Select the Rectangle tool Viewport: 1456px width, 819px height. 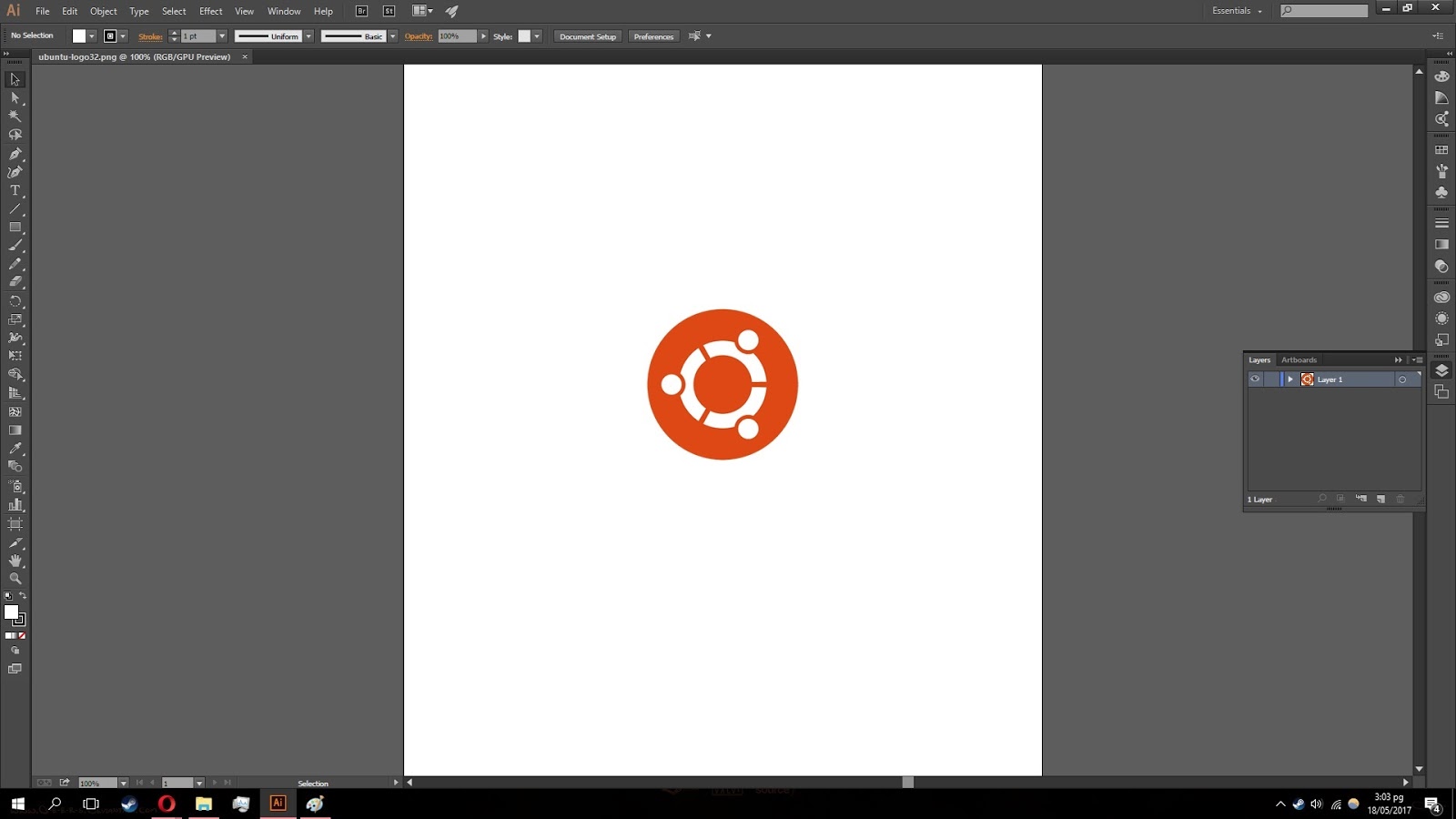point(15,227)
